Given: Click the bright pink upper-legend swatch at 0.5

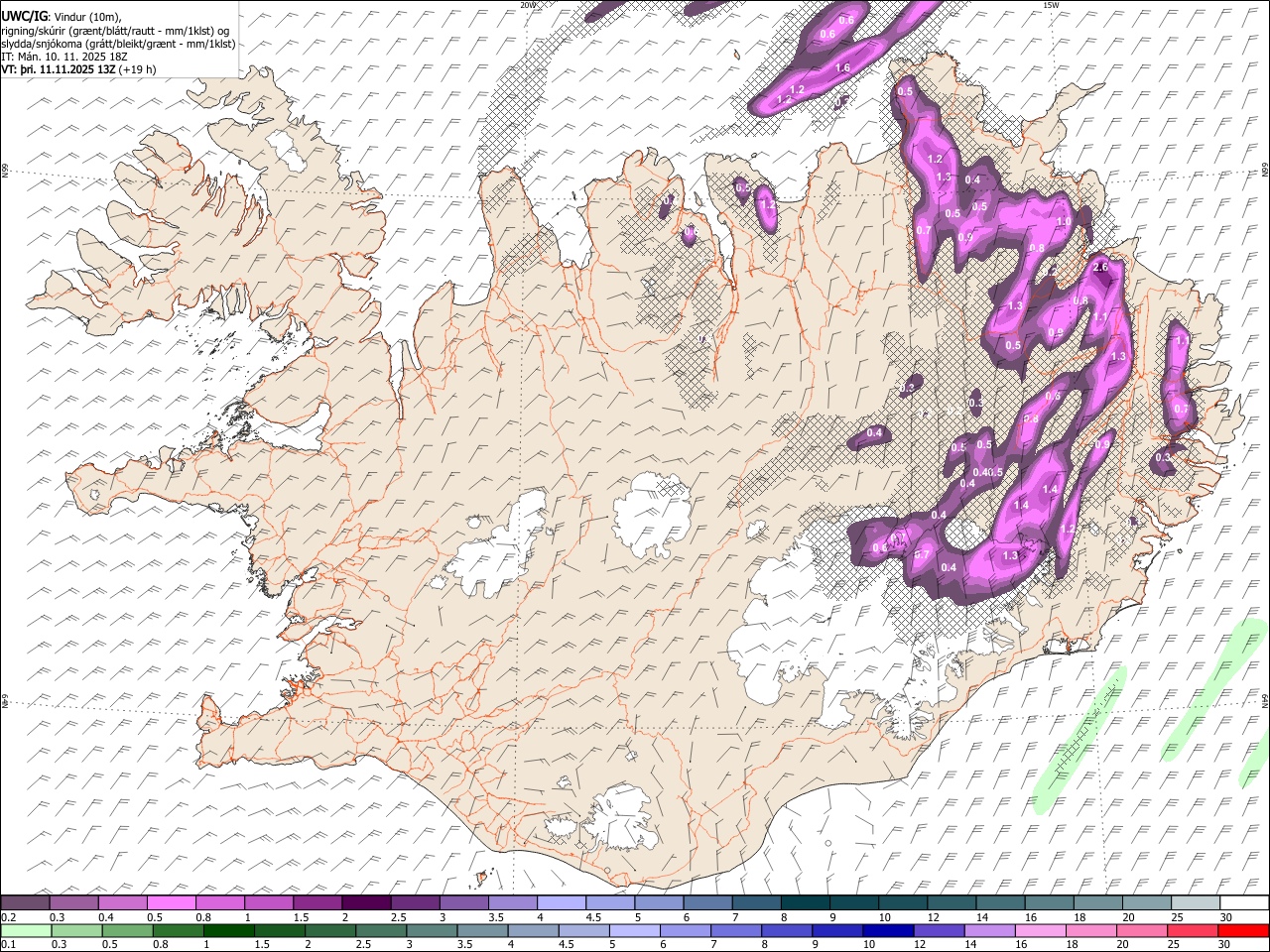Looking at the screenshot, I should click(171, 902).
